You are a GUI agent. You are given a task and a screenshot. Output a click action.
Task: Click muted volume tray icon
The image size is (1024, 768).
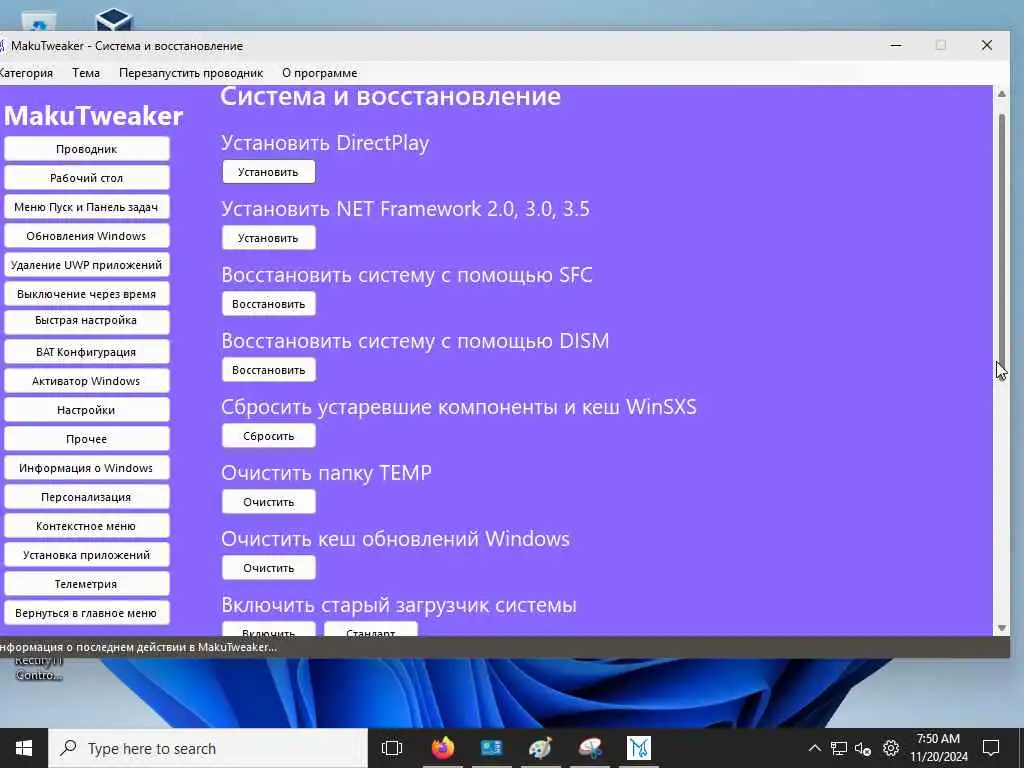[x=863, y=748]
